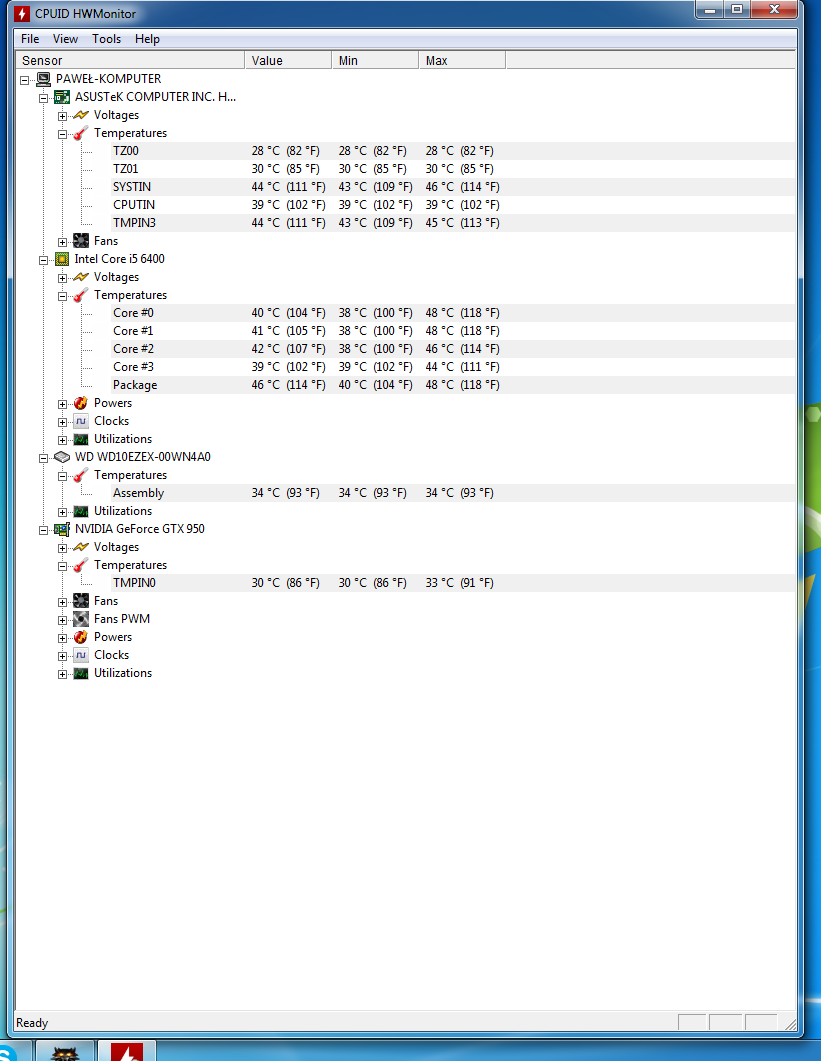Click the PAWEŁ-KOMPUTER computer icon
Screen dimensions: 821x1061
point(43,79)
